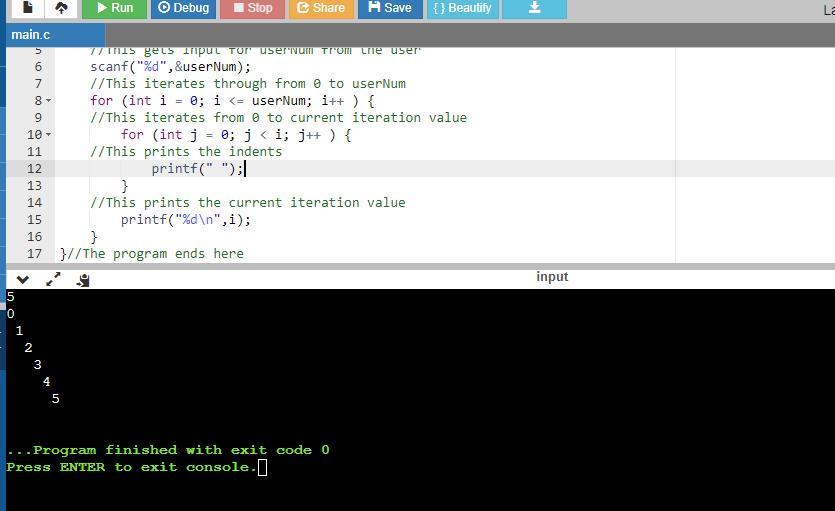Upload a file using the cloud-arrow icon
Image resolution: width=835 pixels, height=511 pixels.
click(61, 8)
